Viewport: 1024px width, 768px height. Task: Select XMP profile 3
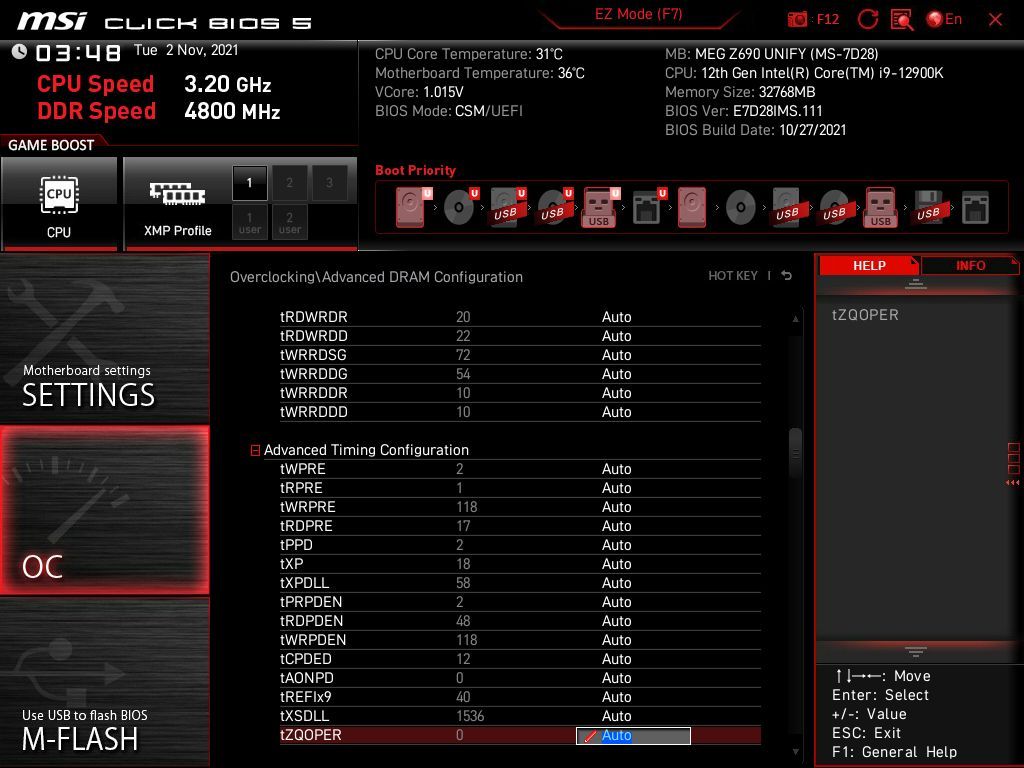pyautogui.click(x=329, y=183)
